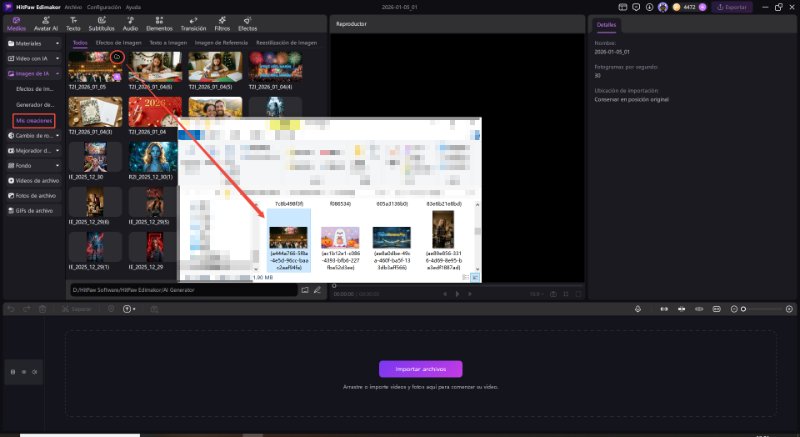Toggle the timeline track lock
This screenshot has height=437, width=800.
click(13, 372)
